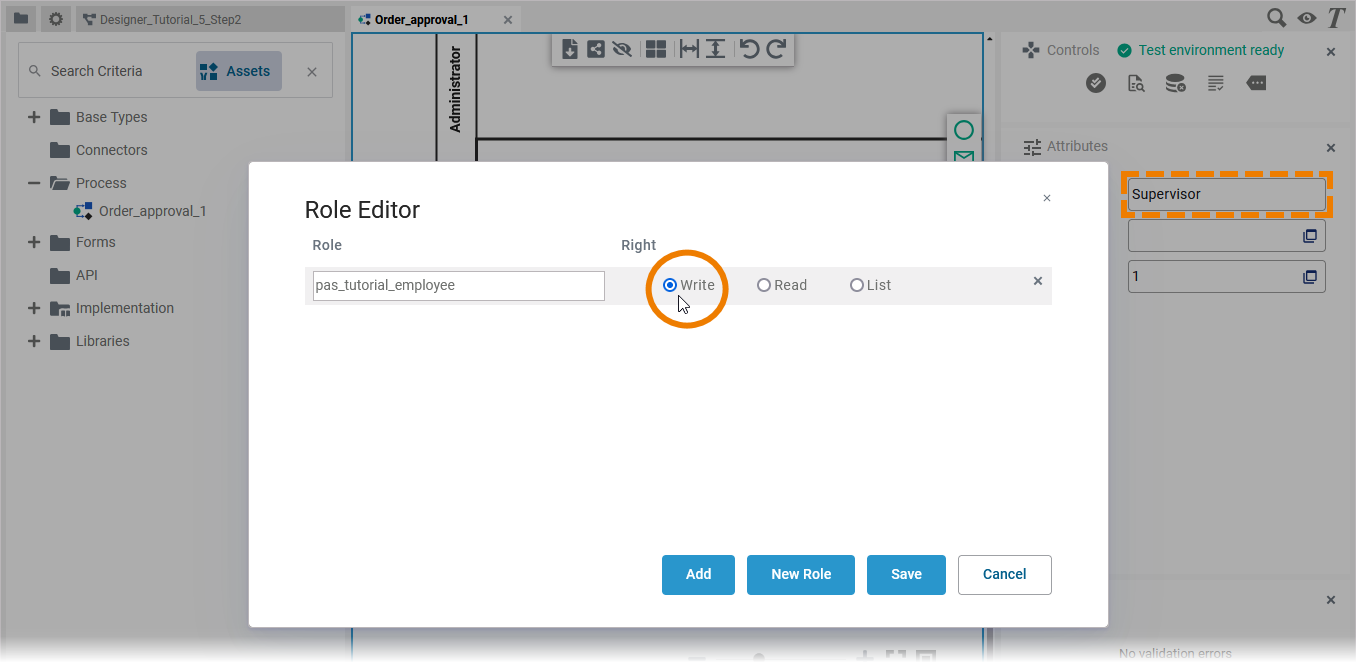
Task: Expand the Implementation folder
Action: tap(34, 308)
